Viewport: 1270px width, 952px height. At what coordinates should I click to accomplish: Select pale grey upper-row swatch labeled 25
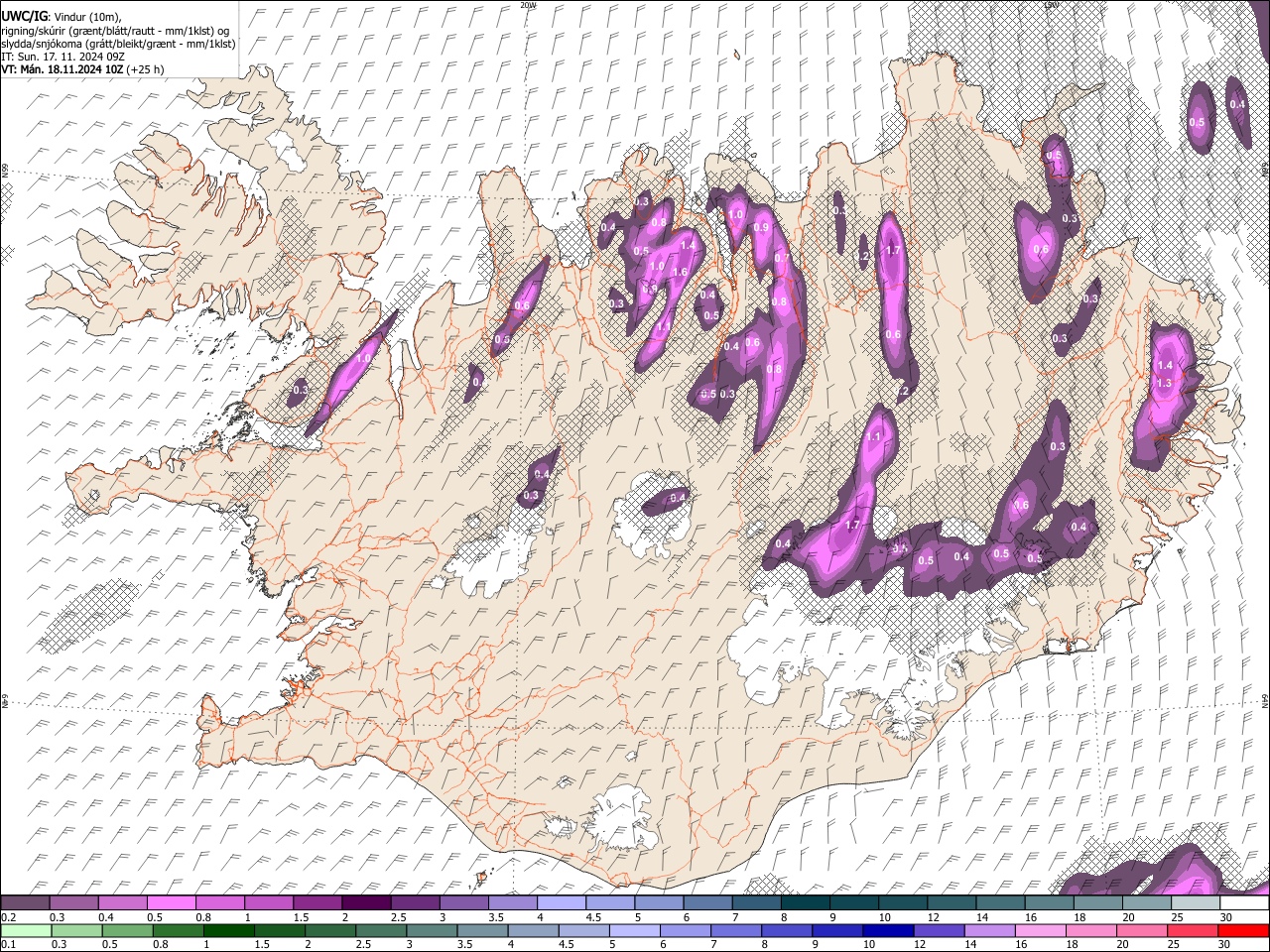[1196, 902]
